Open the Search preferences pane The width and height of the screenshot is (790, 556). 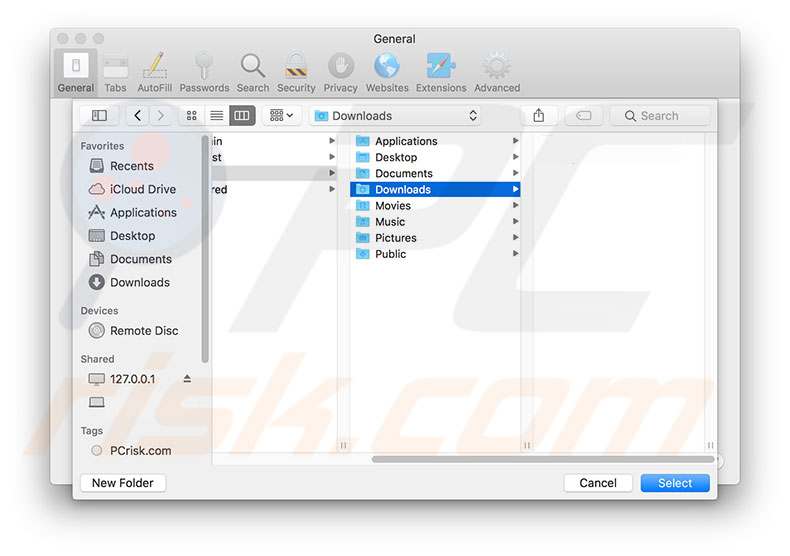[x=253, y=73]
